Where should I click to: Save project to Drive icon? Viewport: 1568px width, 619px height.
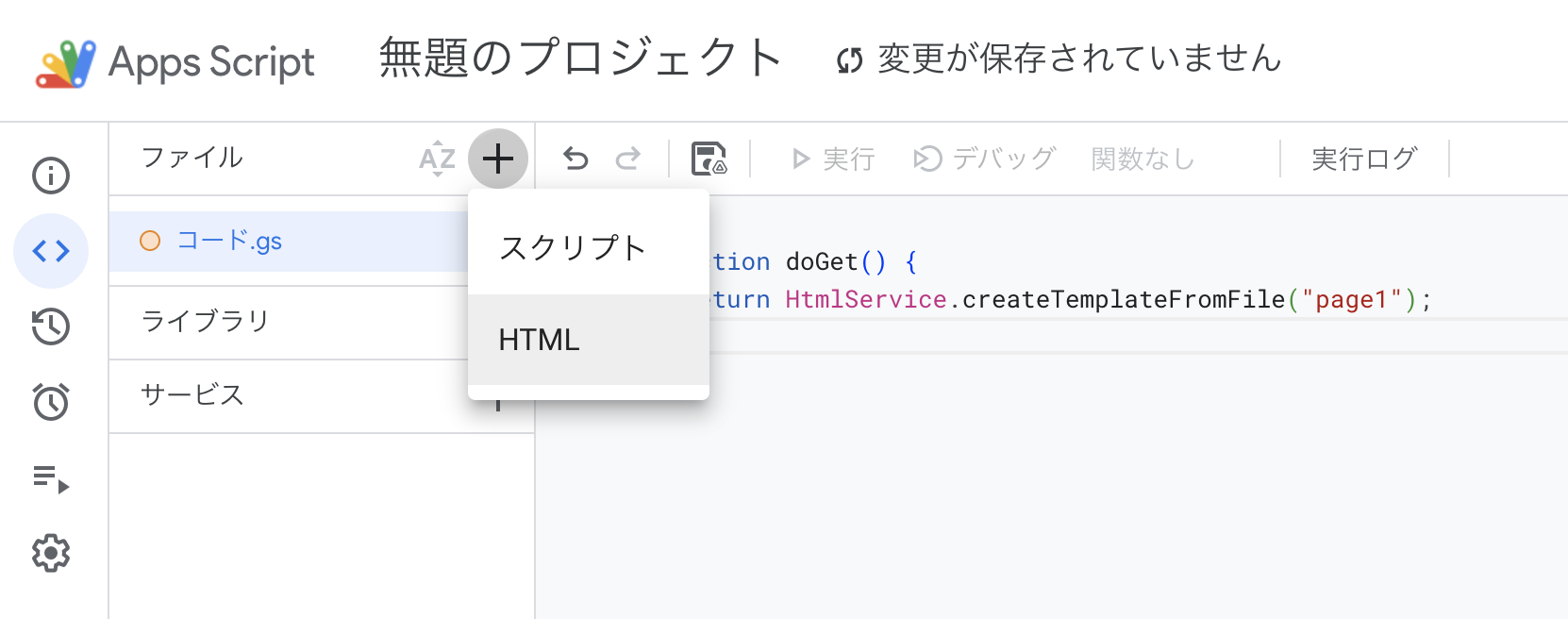[x=709, y=159]
